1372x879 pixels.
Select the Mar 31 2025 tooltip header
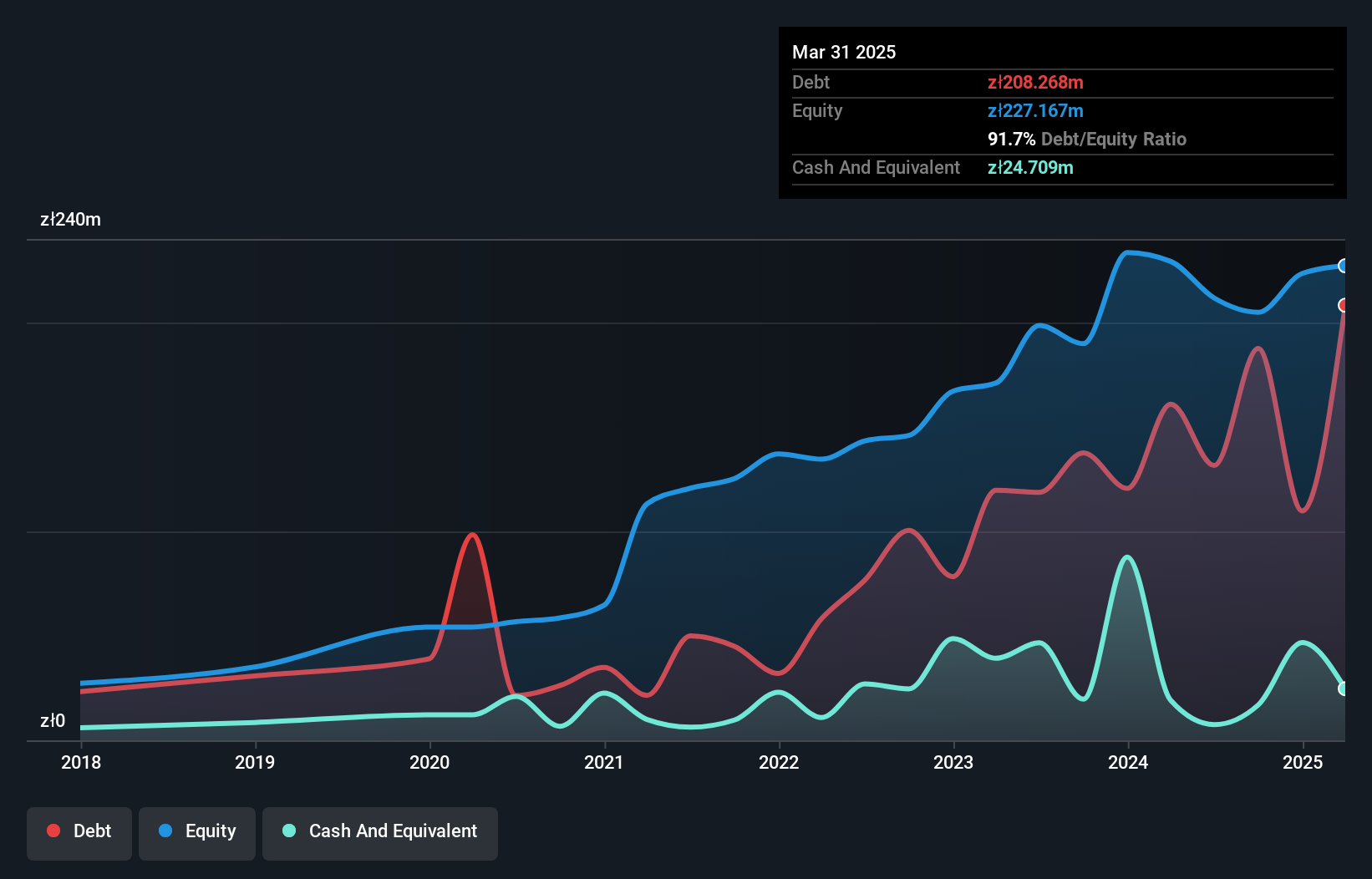tap(844, 52)
